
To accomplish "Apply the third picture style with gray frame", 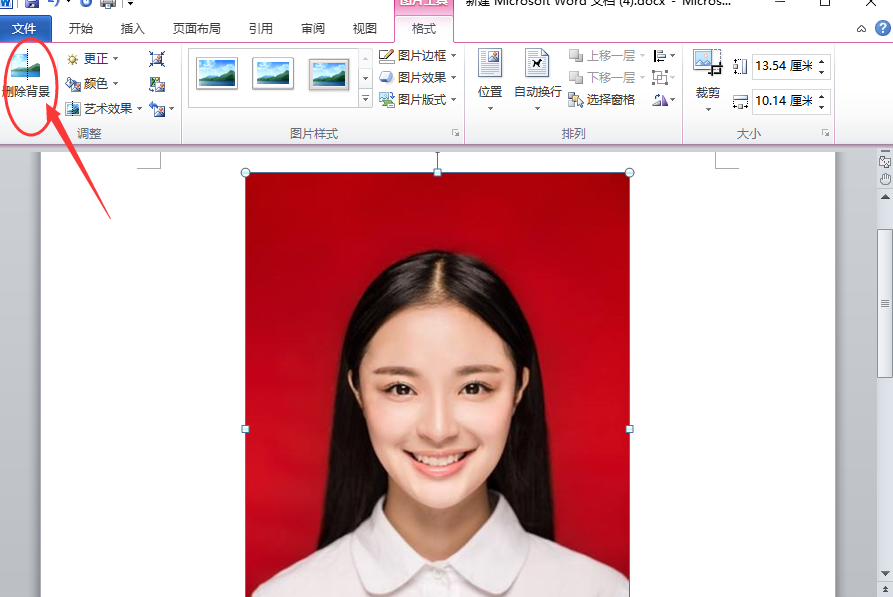I will tap(329, 74).
